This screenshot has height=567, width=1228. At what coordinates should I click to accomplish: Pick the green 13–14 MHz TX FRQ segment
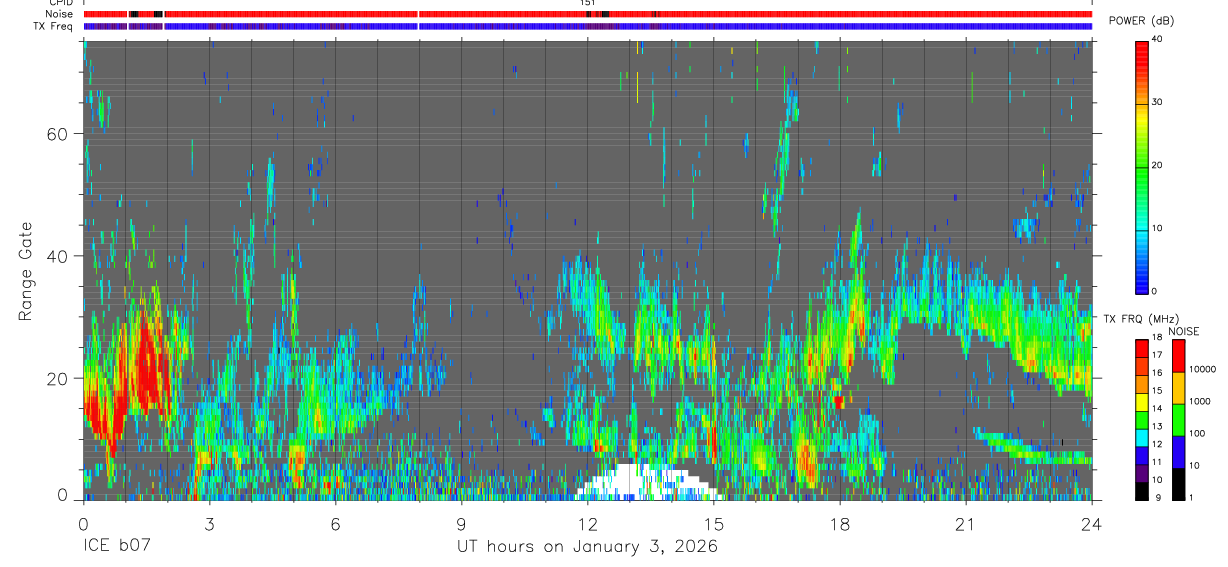1141,420
